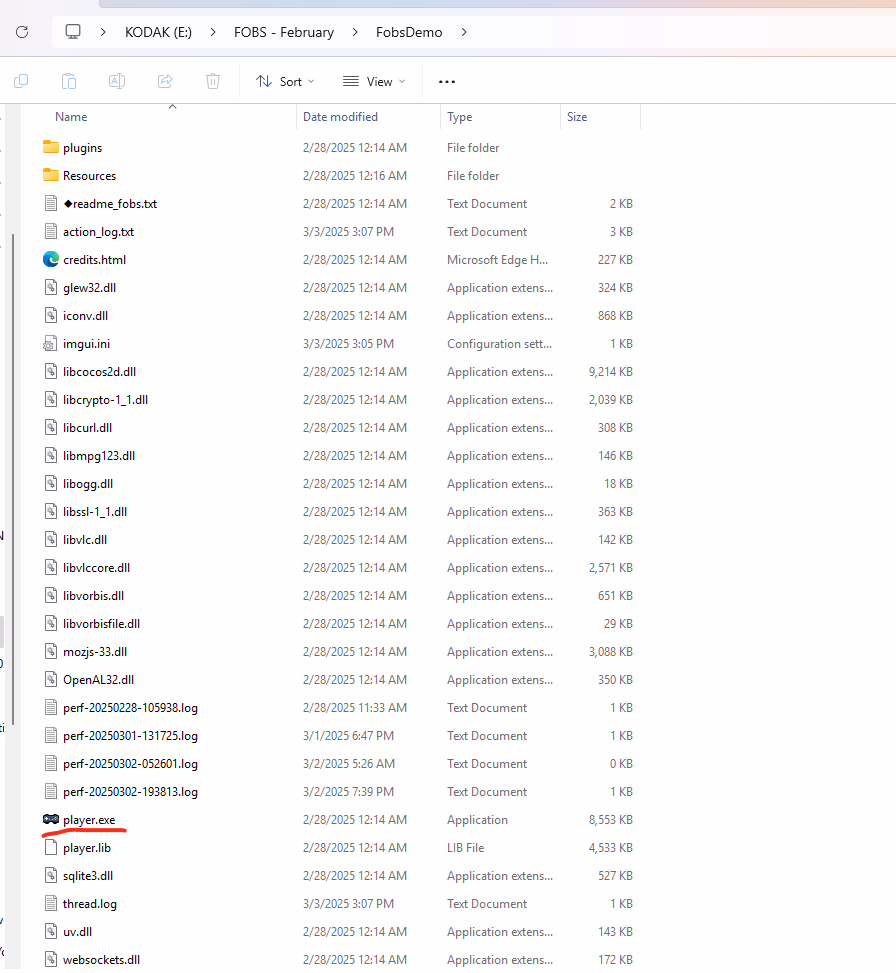Select the player.exe application icon
Screen dimensions: 896x973
(x=52, y=820)
